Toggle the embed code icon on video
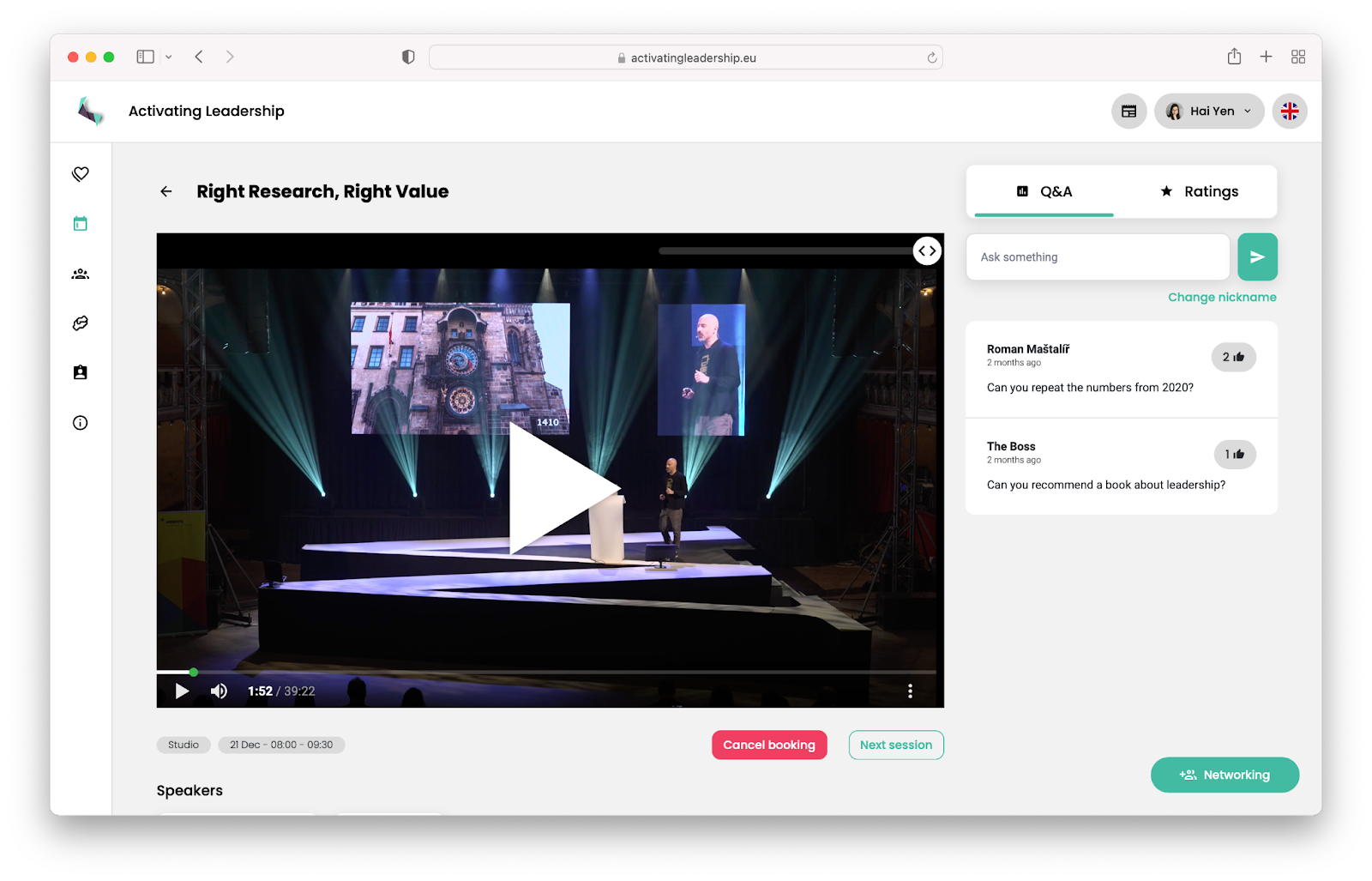This screenshot has height=881, width=1372. [927, 251]
